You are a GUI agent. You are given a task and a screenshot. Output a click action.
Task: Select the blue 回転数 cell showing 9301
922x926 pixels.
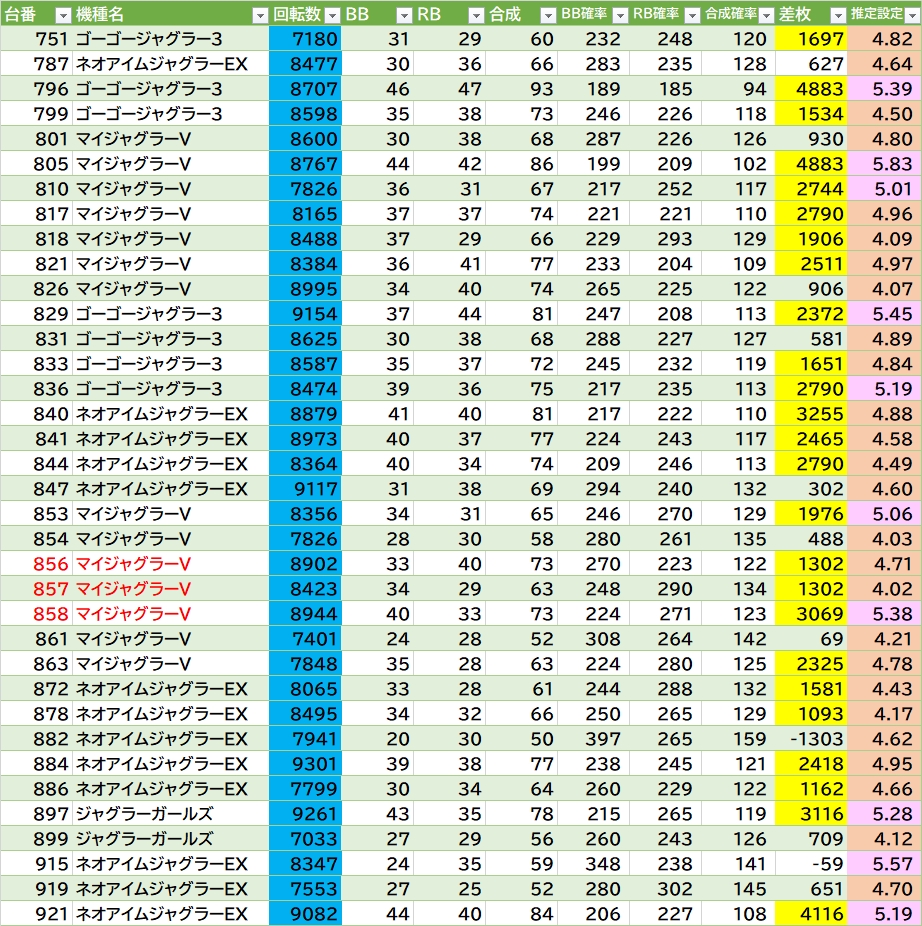[x=305, y=764]
